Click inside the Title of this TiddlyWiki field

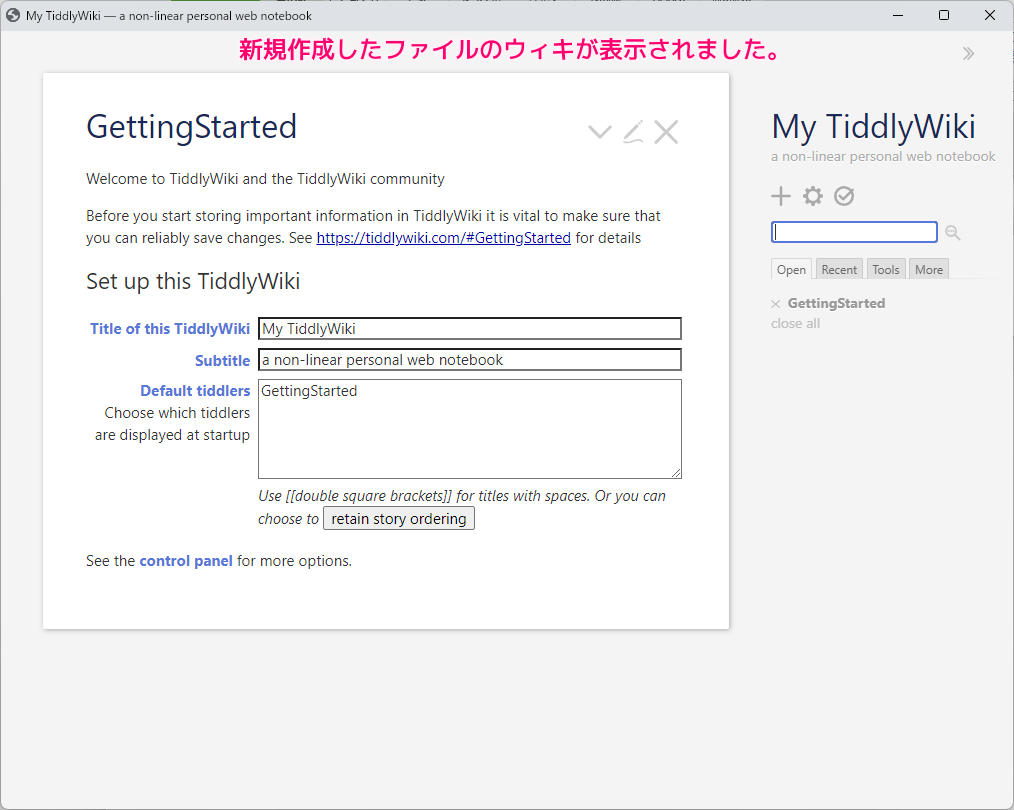470,328
